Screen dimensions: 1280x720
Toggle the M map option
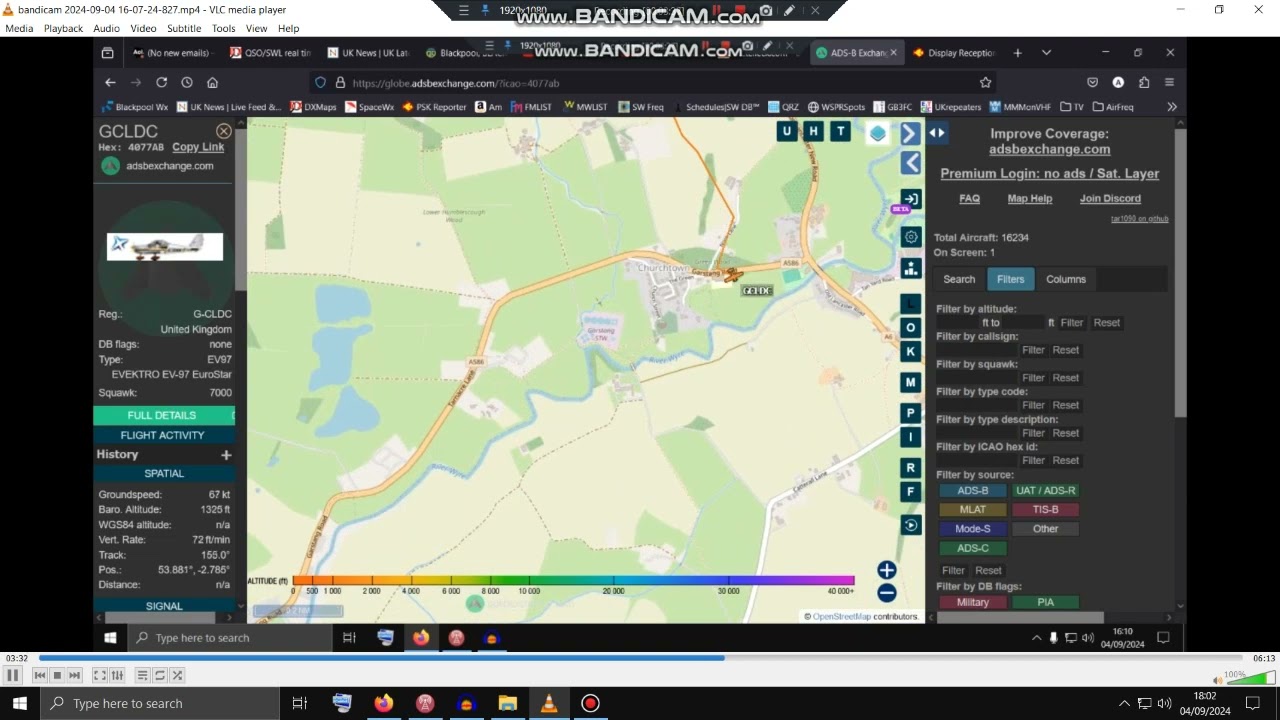click(911, 382)
